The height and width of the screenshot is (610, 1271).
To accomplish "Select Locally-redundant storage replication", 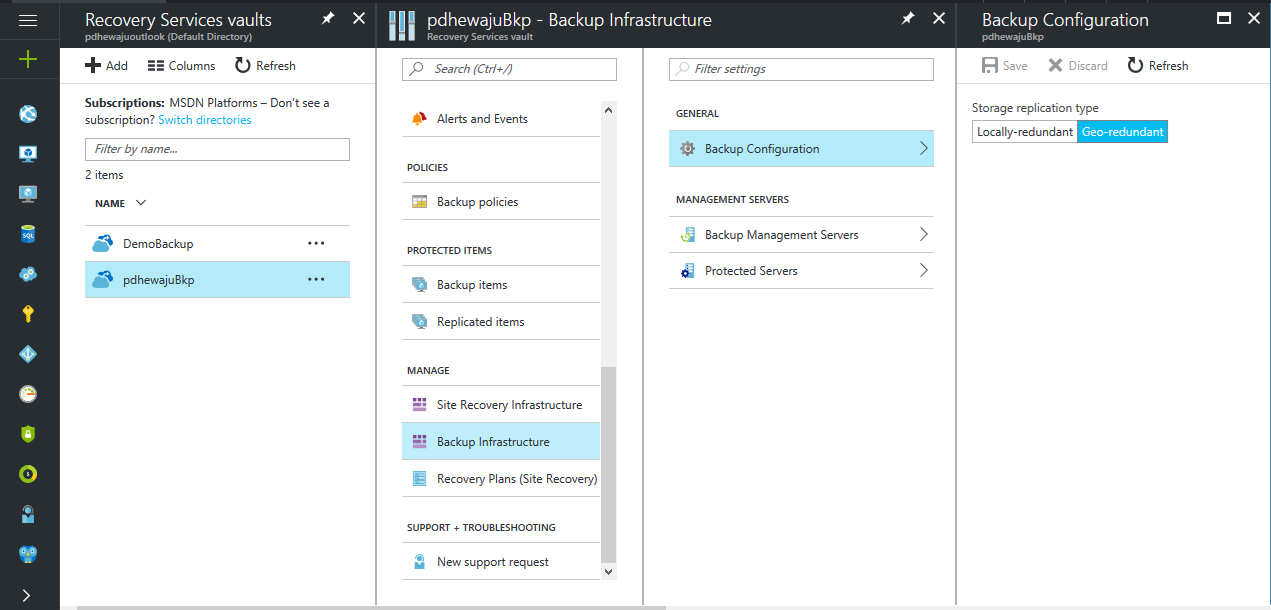I will 1025,132.
